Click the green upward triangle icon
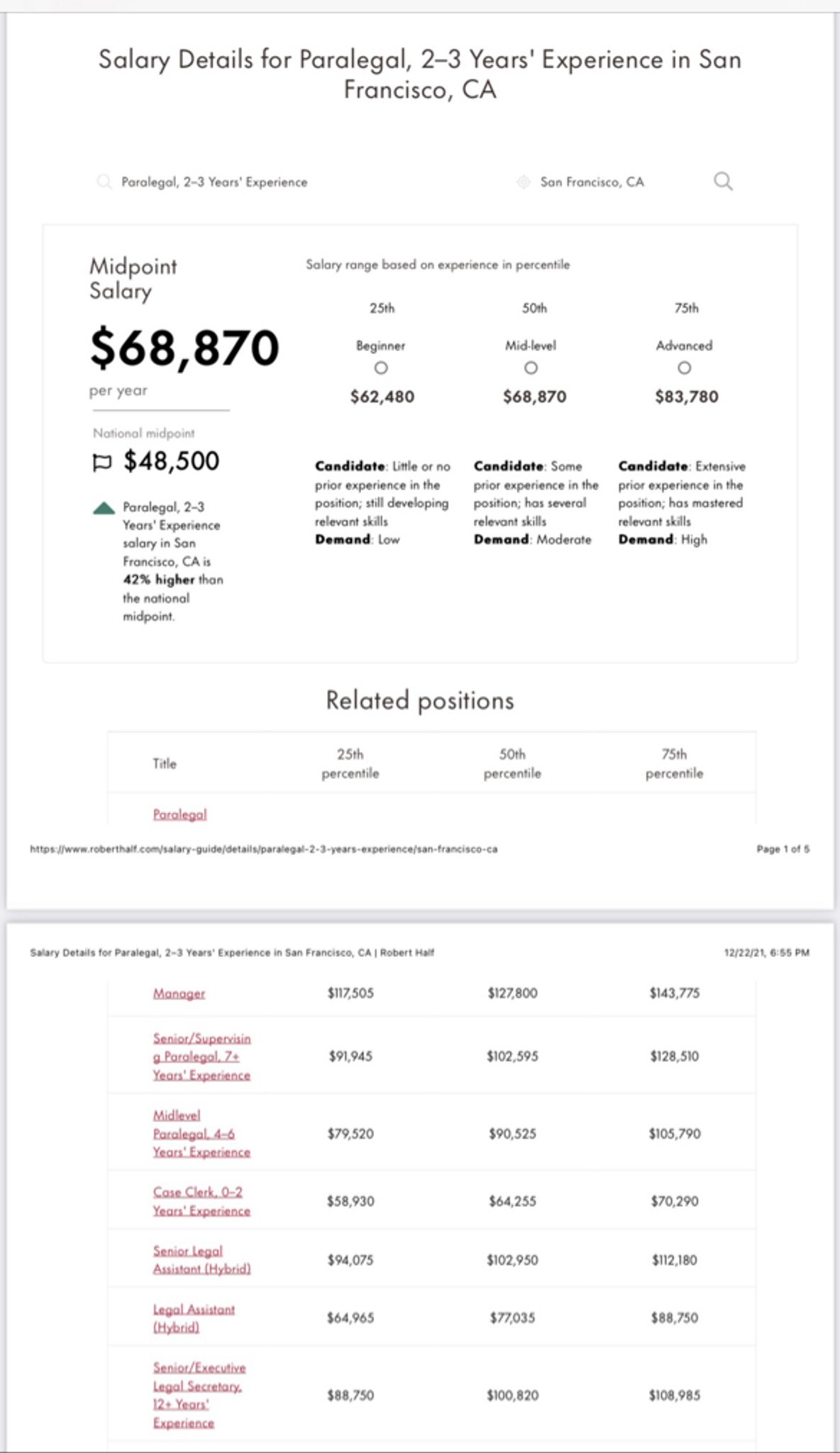 pos(104,507)
